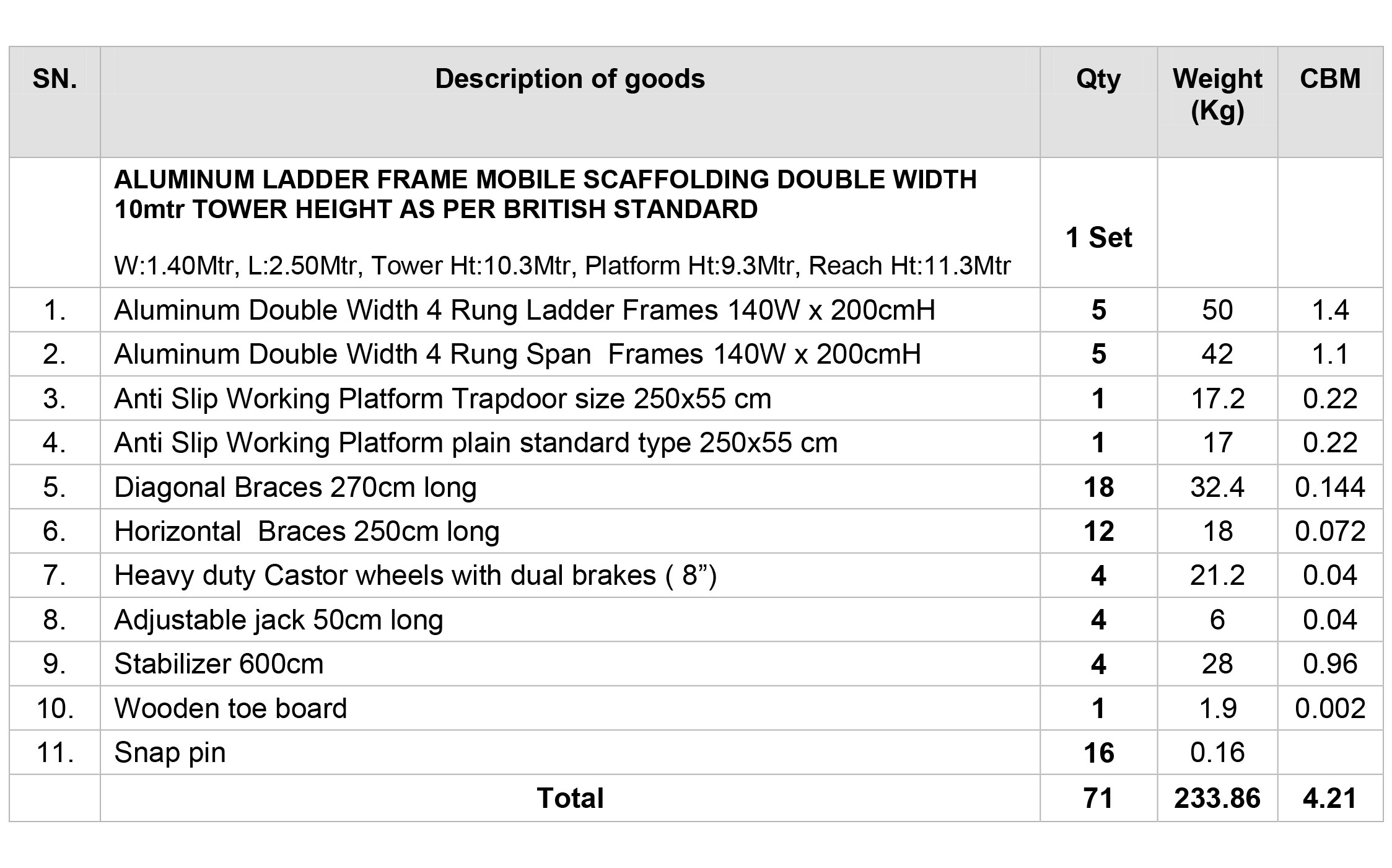
Task: Click the Trapdoor platform weight 17.2
Action: [x=1217, y=398]
